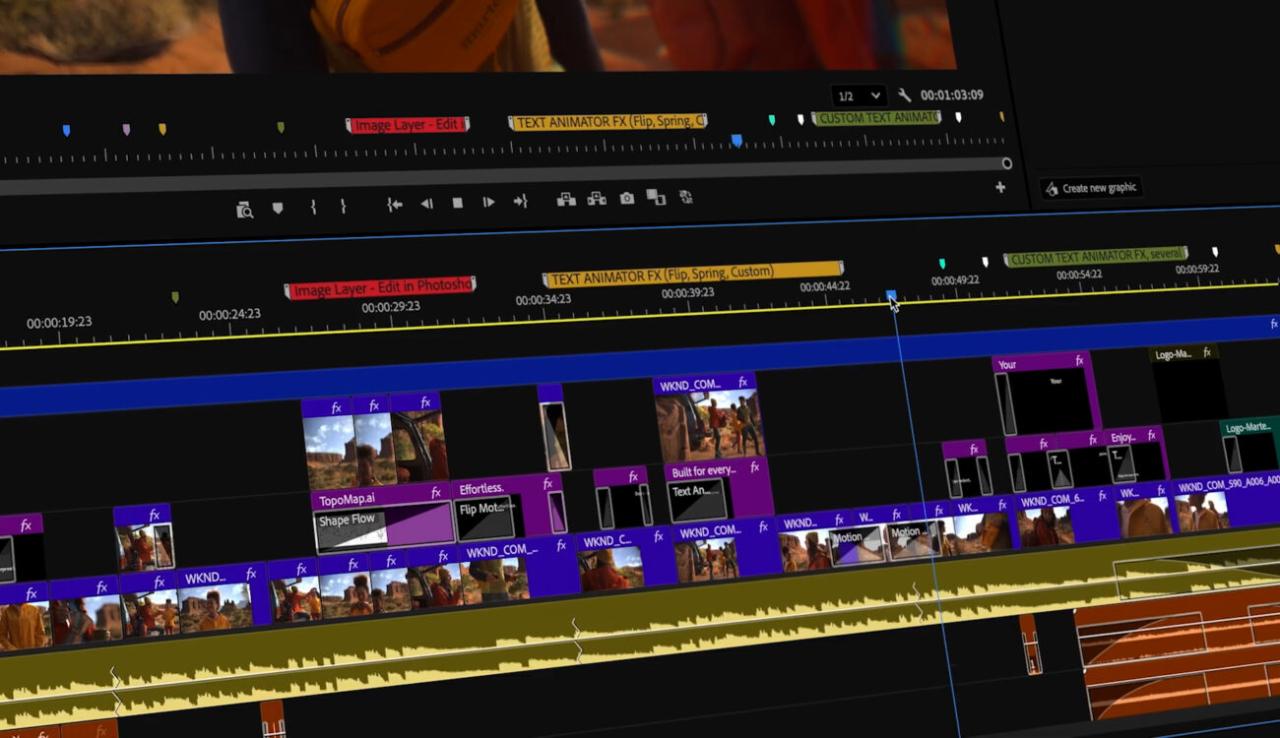Image resolution: width=1280 pixels, height=738 pixels.
Task: Export a frame with the camera icon
Action: point(627,197)
